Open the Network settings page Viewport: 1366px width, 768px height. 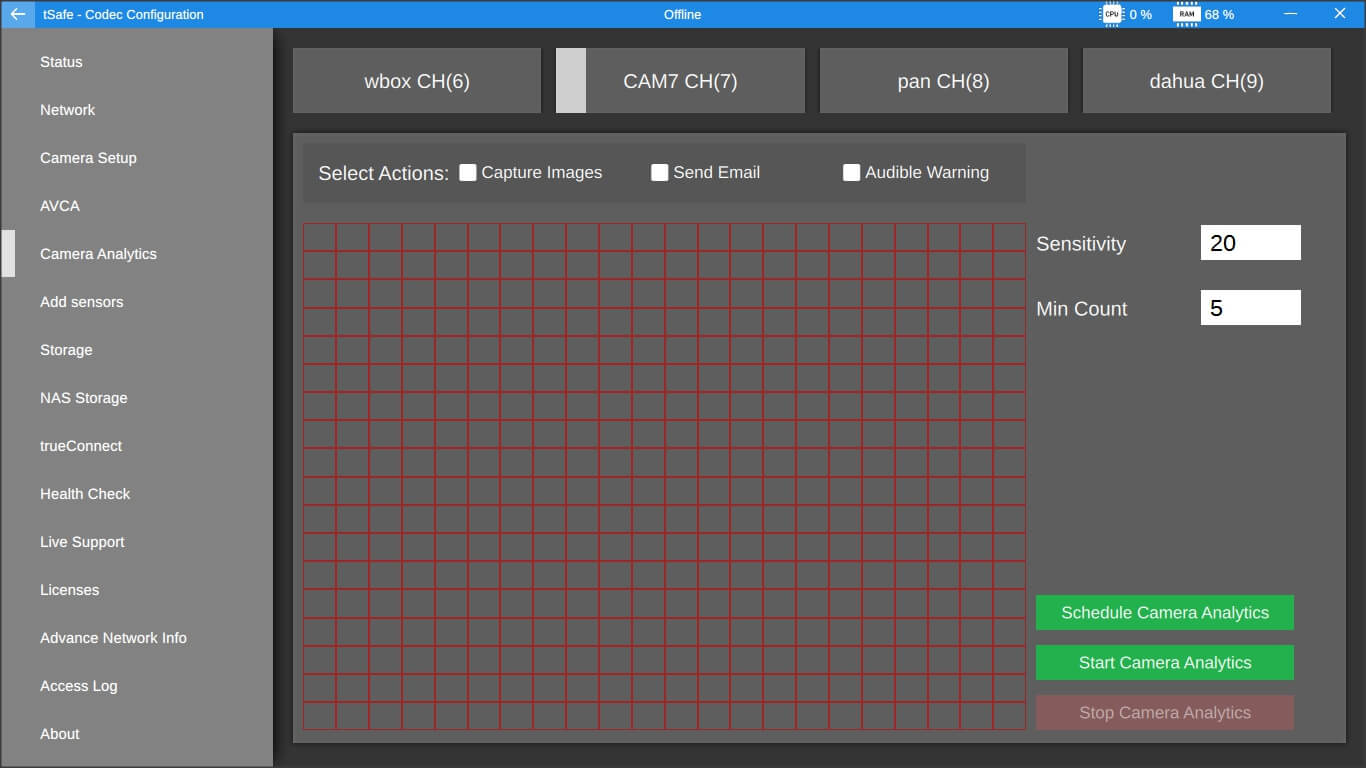click(67, 110)
